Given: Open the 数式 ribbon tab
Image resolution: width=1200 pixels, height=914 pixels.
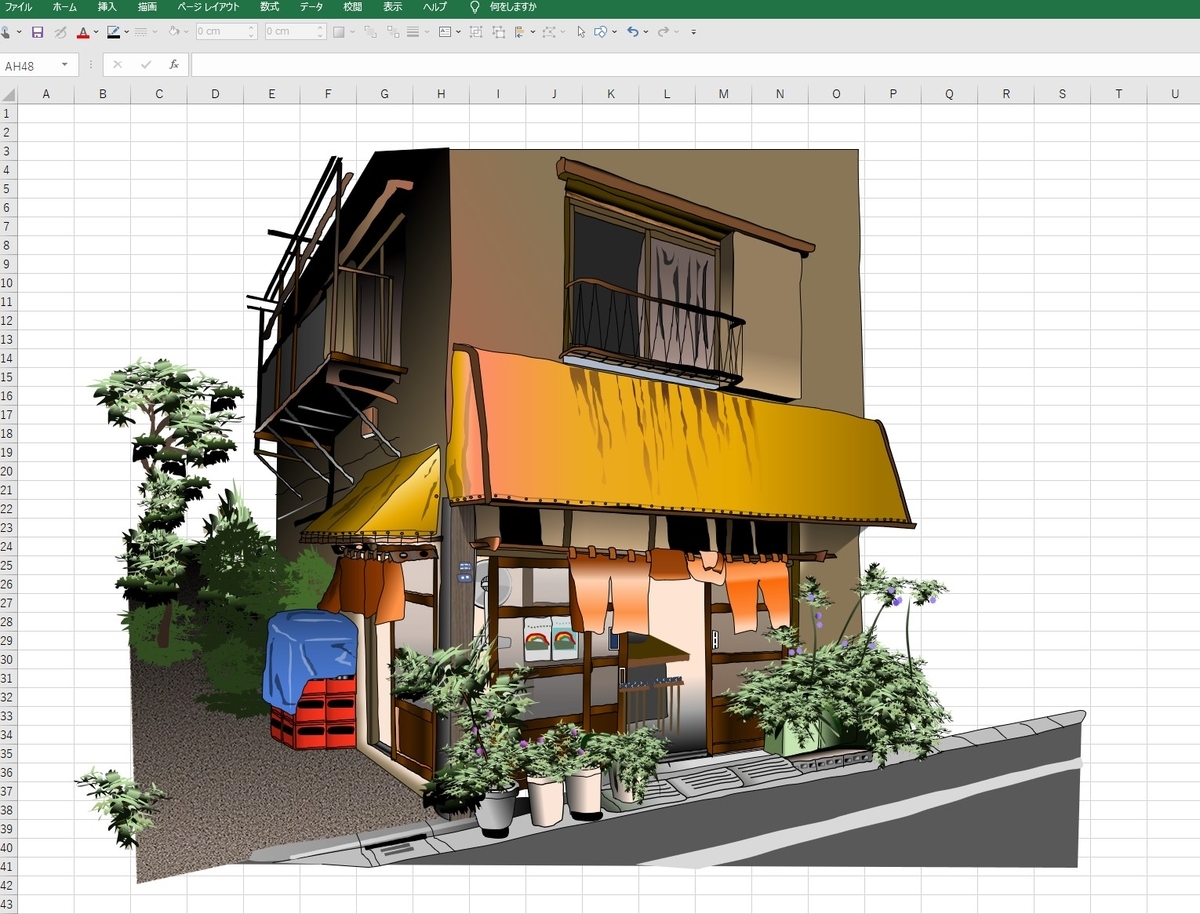Looking at the screenshot, I should 269,7.
